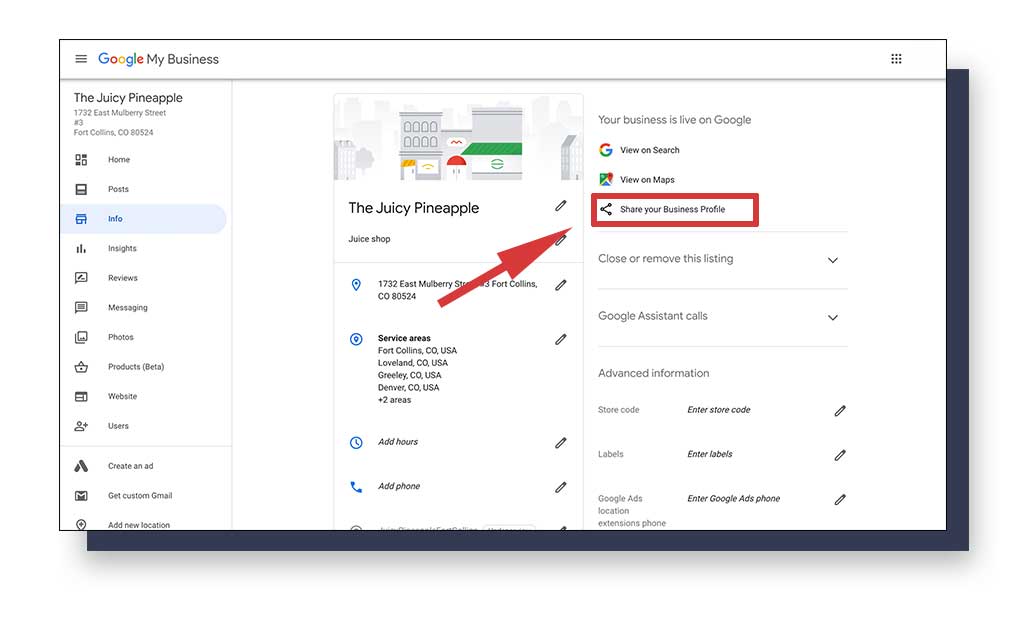Screen dimensions: 1024x619
Task: Click the Reviews sidebar icon
Action: (81, 278)
